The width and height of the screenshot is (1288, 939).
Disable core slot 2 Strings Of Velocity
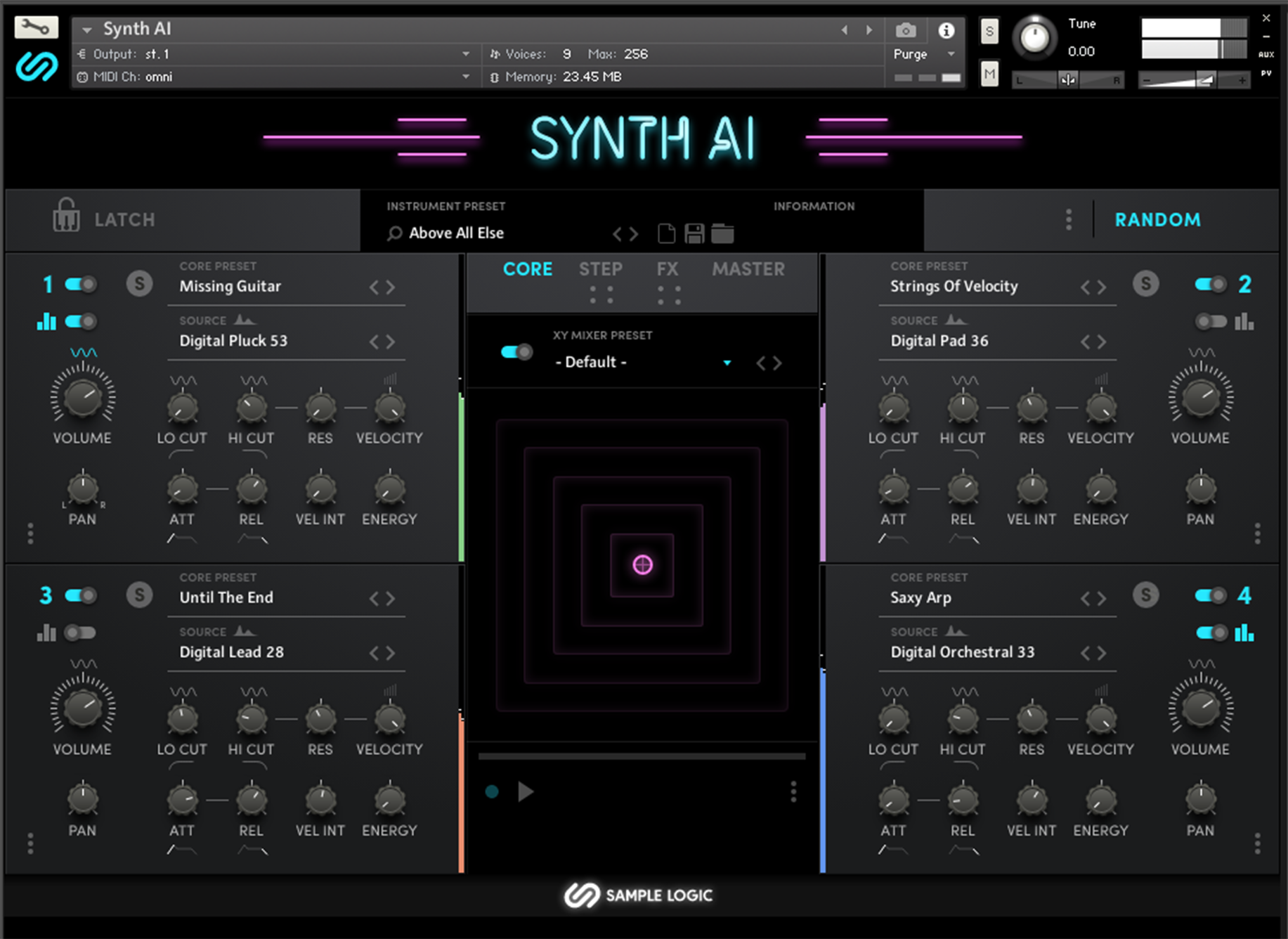[x=1209, y=284]
